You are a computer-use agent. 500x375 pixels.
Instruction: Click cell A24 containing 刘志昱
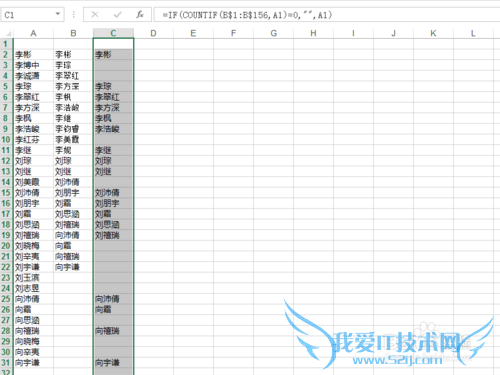[x=33, y=288]
